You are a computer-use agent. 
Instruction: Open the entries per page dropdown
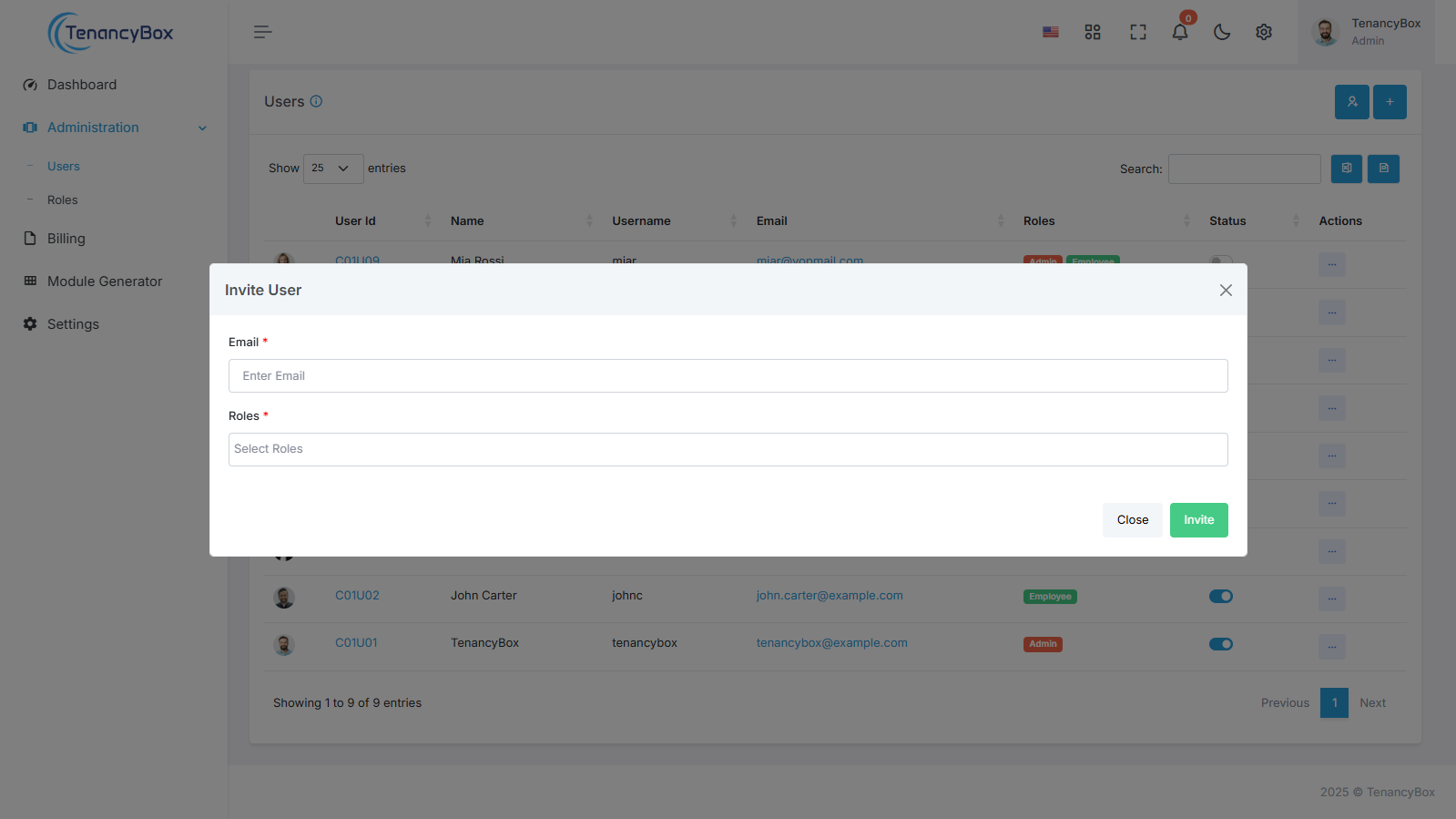click(x=332, y=169)
